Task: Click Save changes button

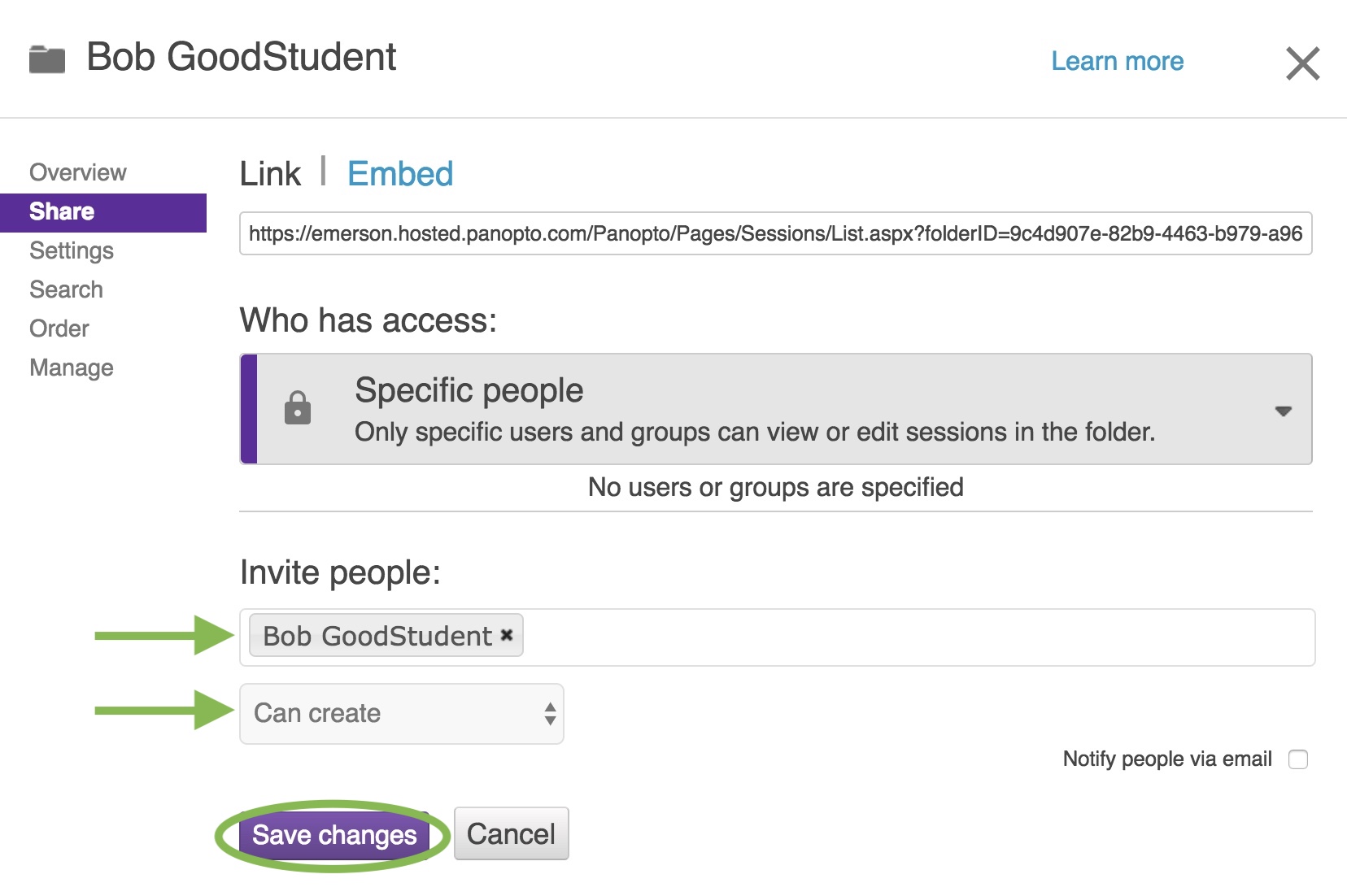Action: [x=334, y=835]
